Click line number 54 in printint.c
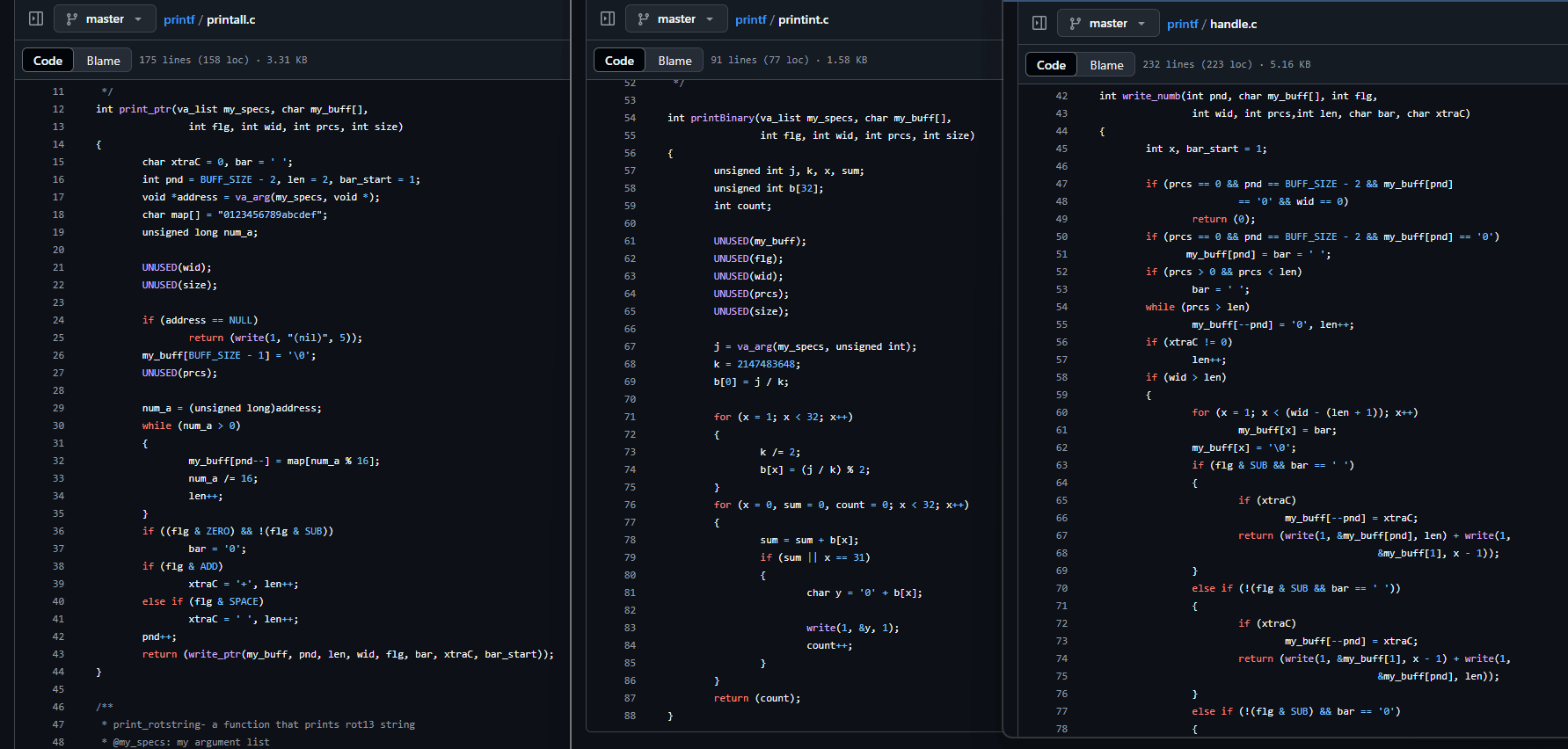The image size is (1568, 749). (x=630, y=118)
